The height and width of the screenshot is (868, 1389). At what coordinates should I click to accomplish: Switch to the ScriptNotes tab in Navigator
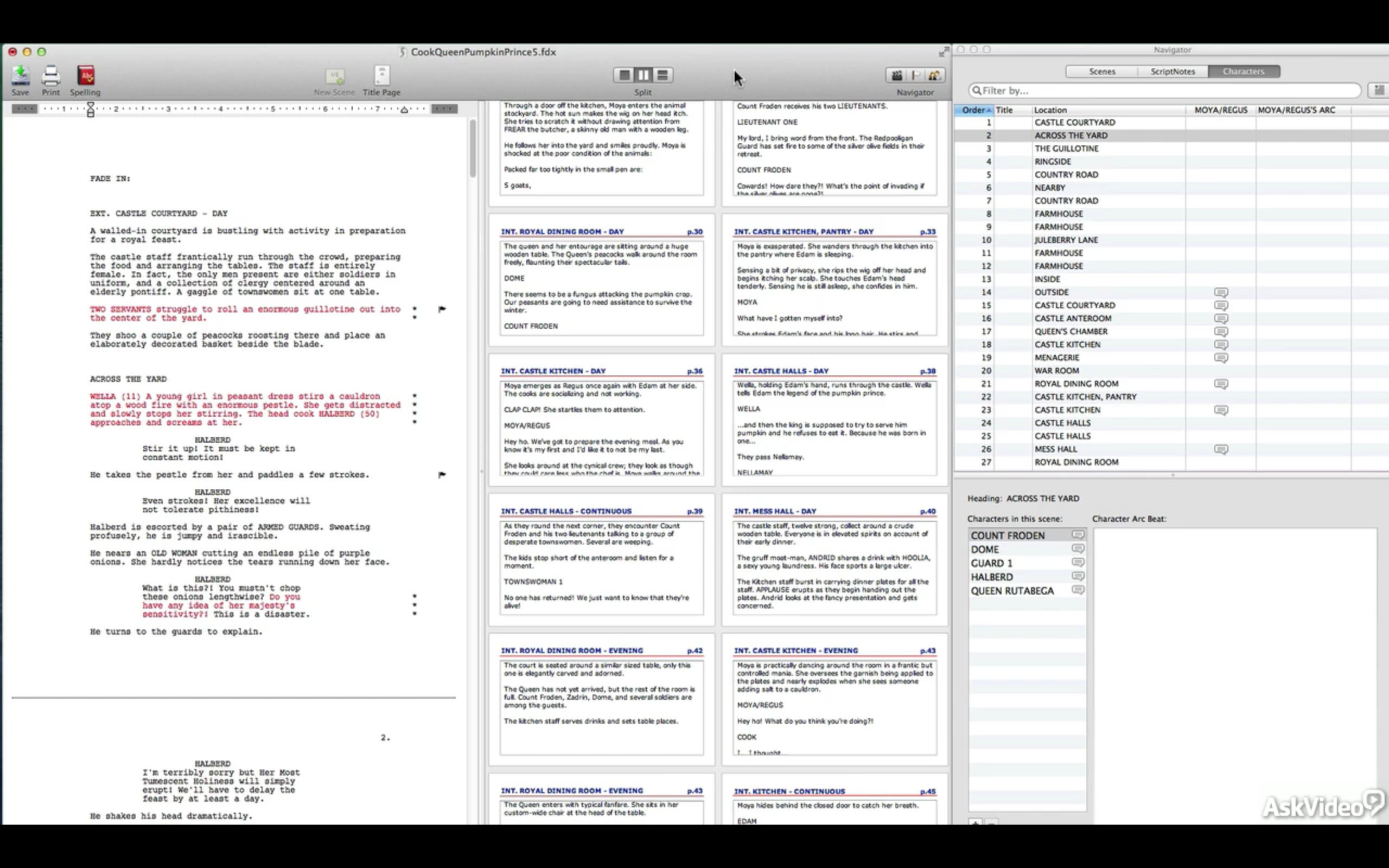(x=1173, y=71)
